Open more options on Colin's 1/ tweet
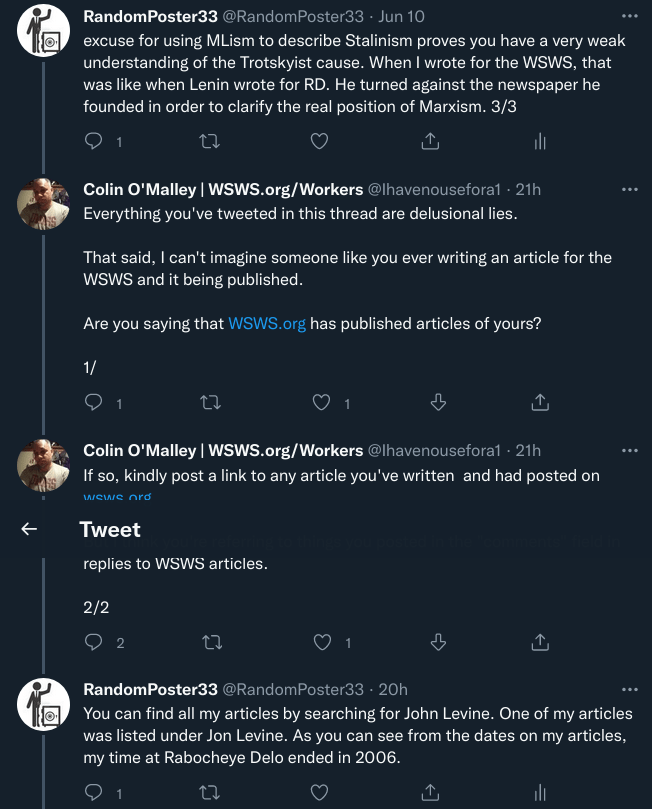The image size is (652, 809). tap(629, 189)
